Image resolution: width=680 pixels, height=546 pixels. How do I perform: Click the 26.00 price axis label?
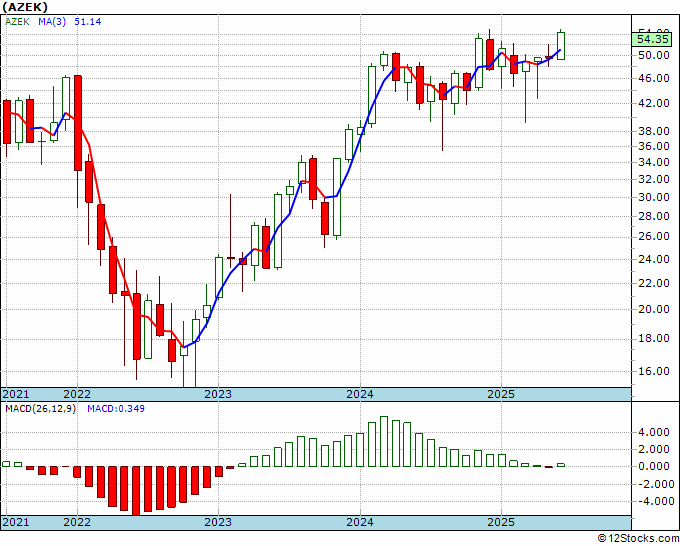click(656, 237)
